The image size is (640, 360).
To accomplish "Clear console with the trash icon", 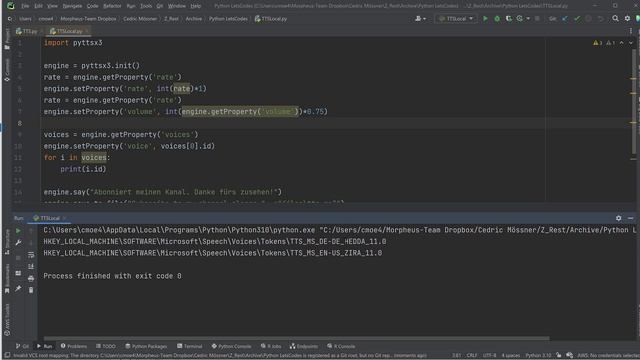I will click(x=31, y=290).
